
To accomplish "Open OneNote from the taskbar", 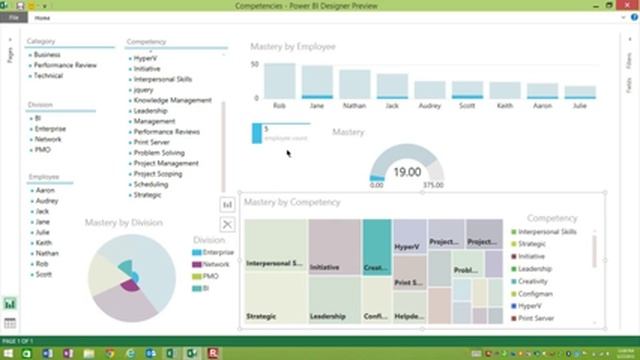I will (68, 353).
